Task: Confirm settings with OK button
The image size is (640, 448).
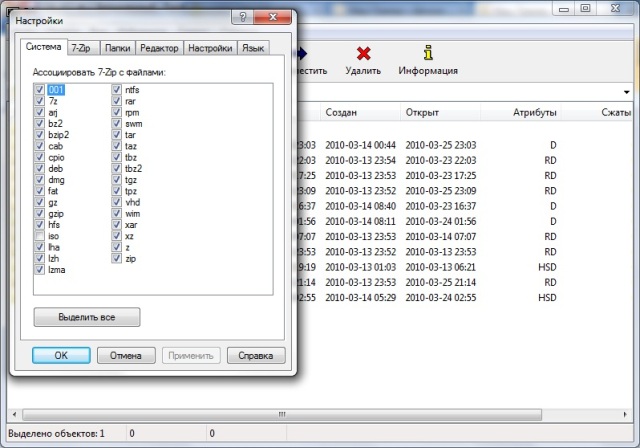Action: 61,355
